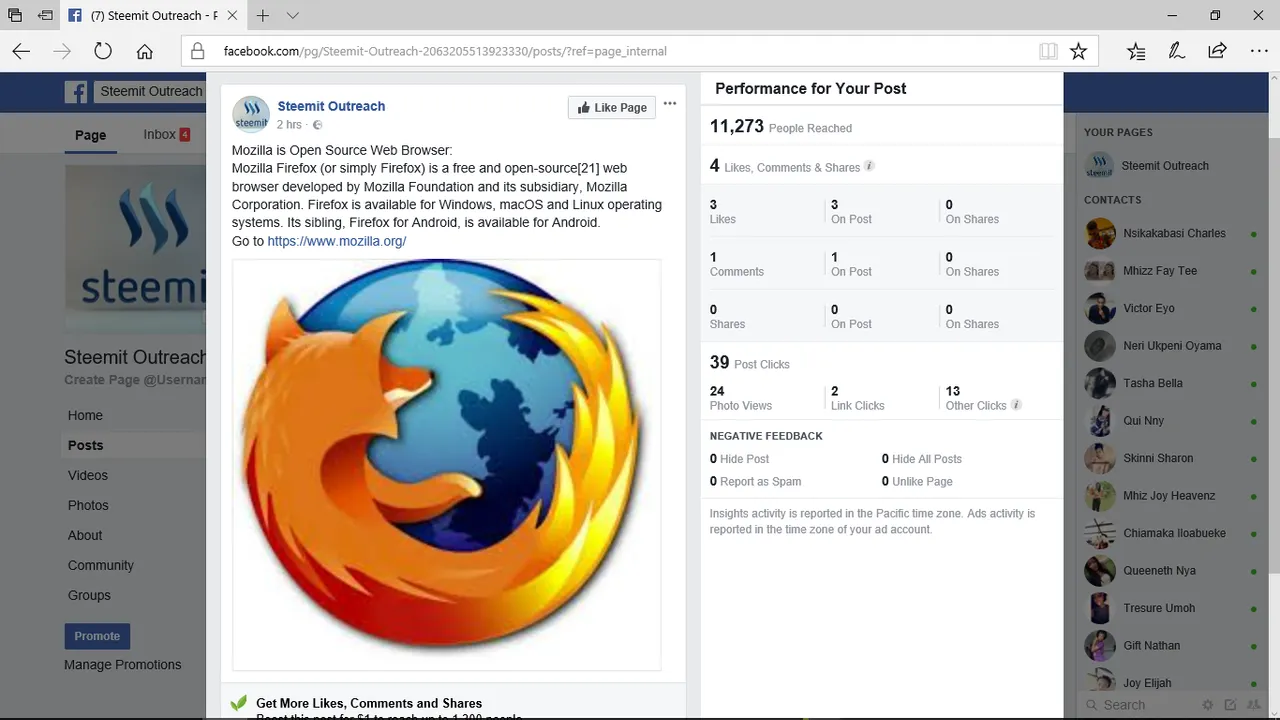This screenshot has width=1280, height=720.
Task: Open chat with Victor Eyo
Action: (x=1172, y=308)
